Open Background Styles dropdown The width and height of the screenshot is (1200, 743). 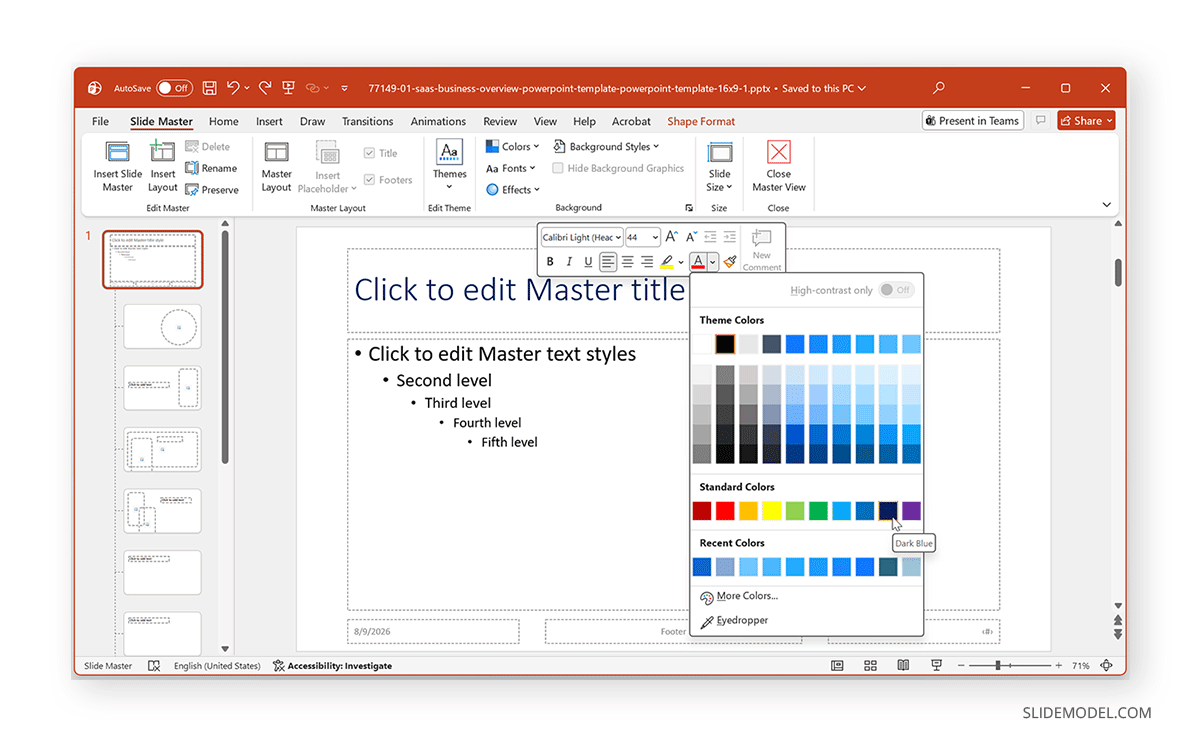coord(606,146)
